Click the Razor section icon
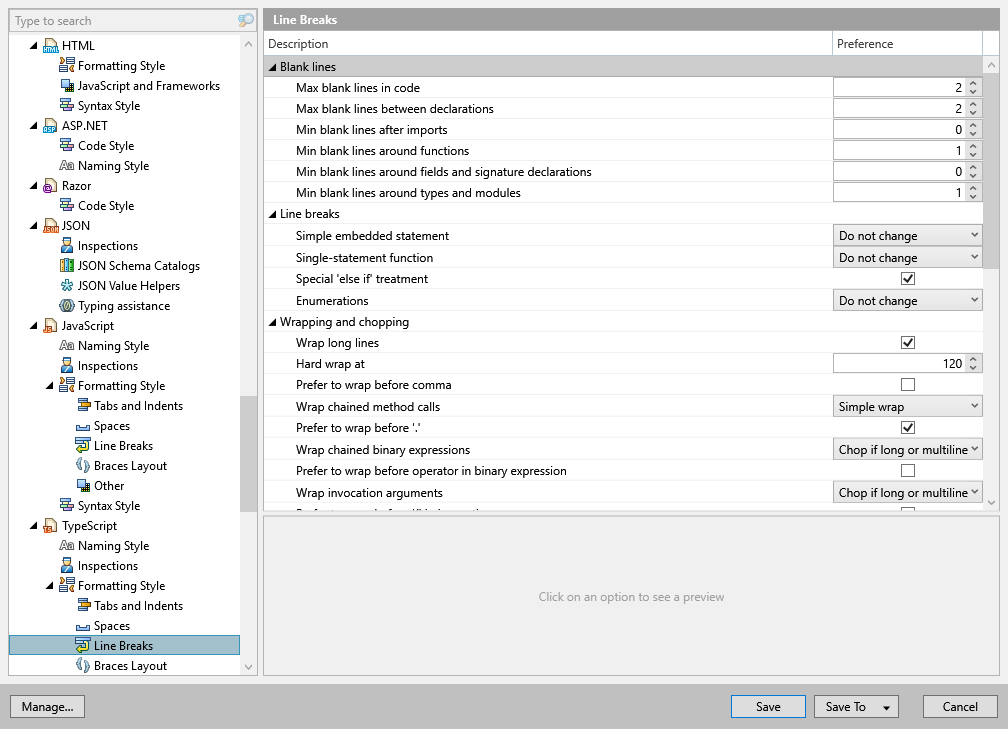 pos(50,186)
